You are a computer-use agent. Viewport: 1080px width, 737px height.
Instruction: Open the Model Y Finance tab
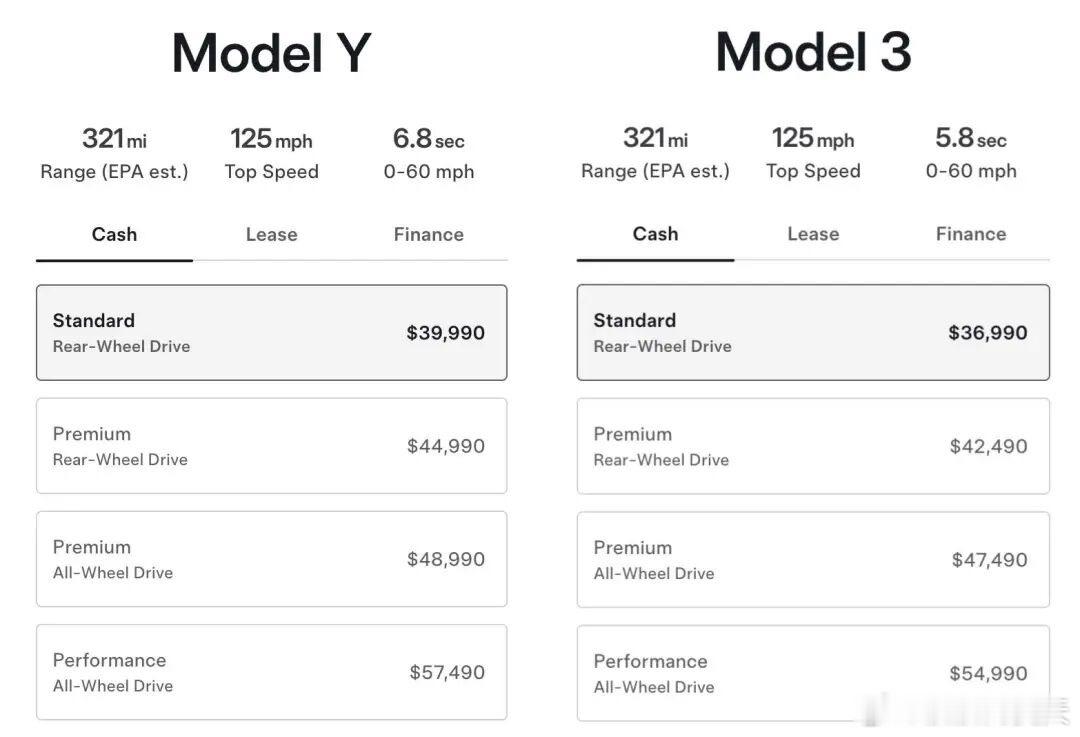428,235
